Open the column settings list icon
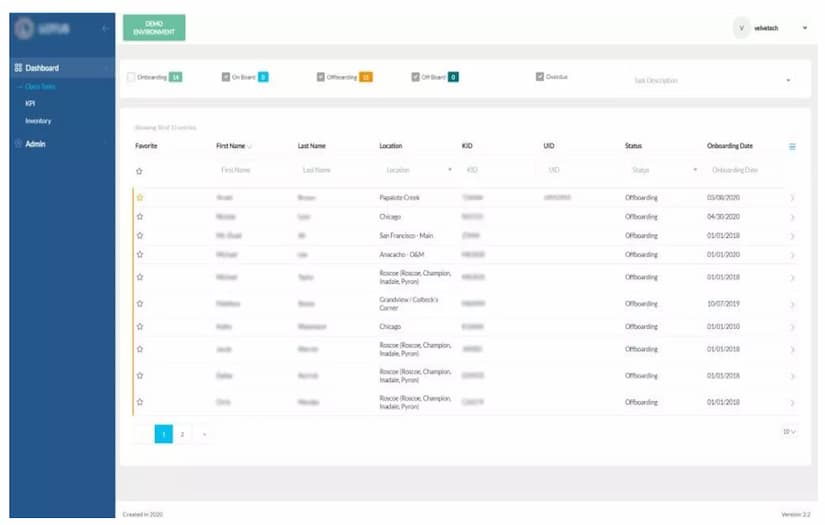 (792, 146)
